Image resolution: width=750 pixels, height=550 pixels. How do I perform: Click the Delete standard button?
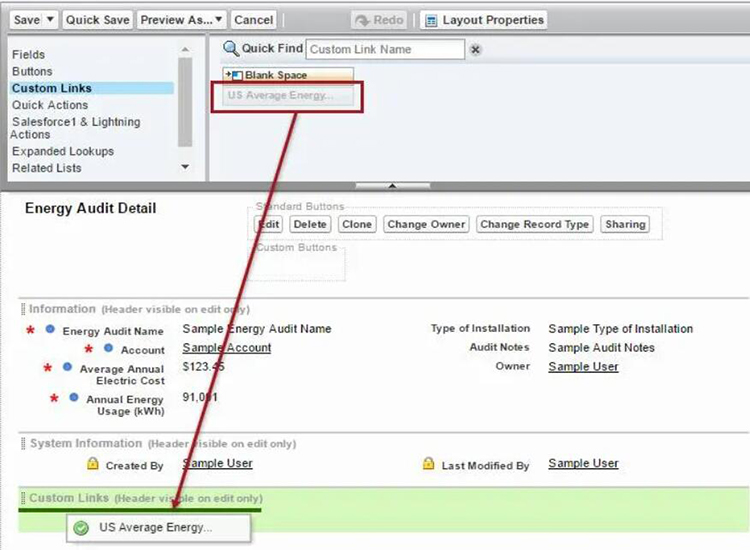click(310, 224)
